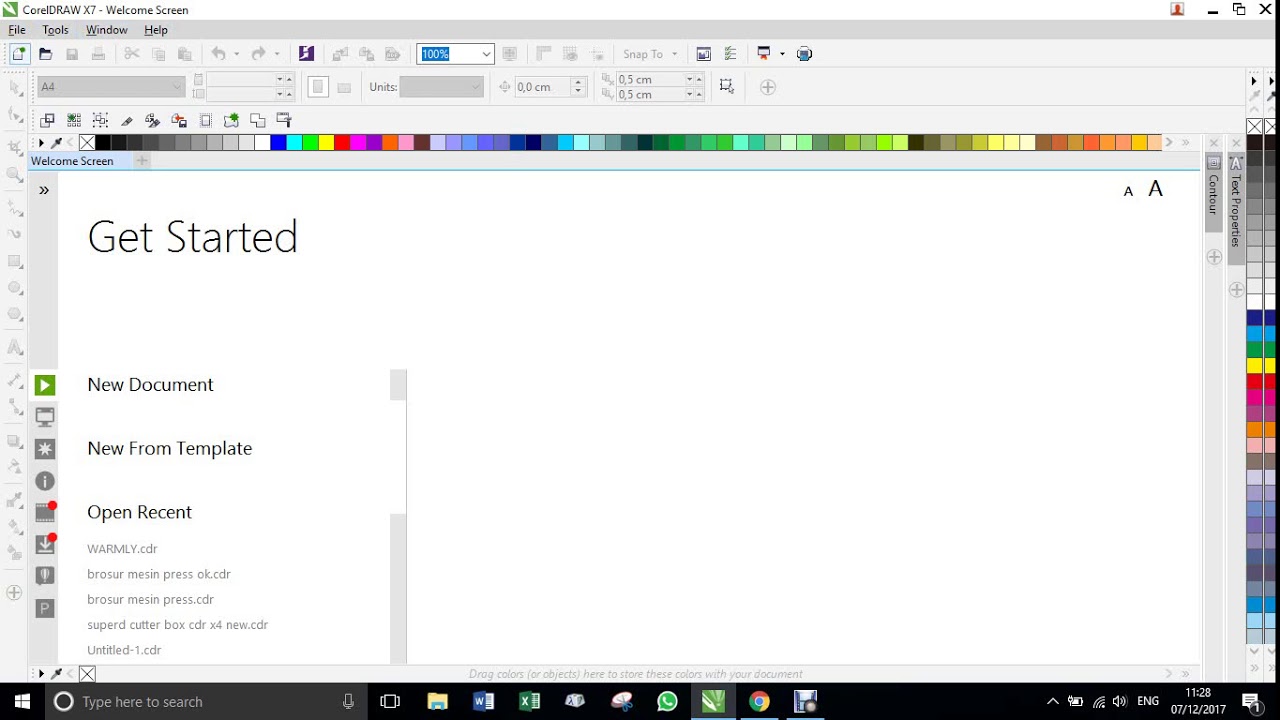Image resolution: width=1280 pixels, height=720 pixels.
Task: Click the taskbar search box
Action: (x=207, y=702)
